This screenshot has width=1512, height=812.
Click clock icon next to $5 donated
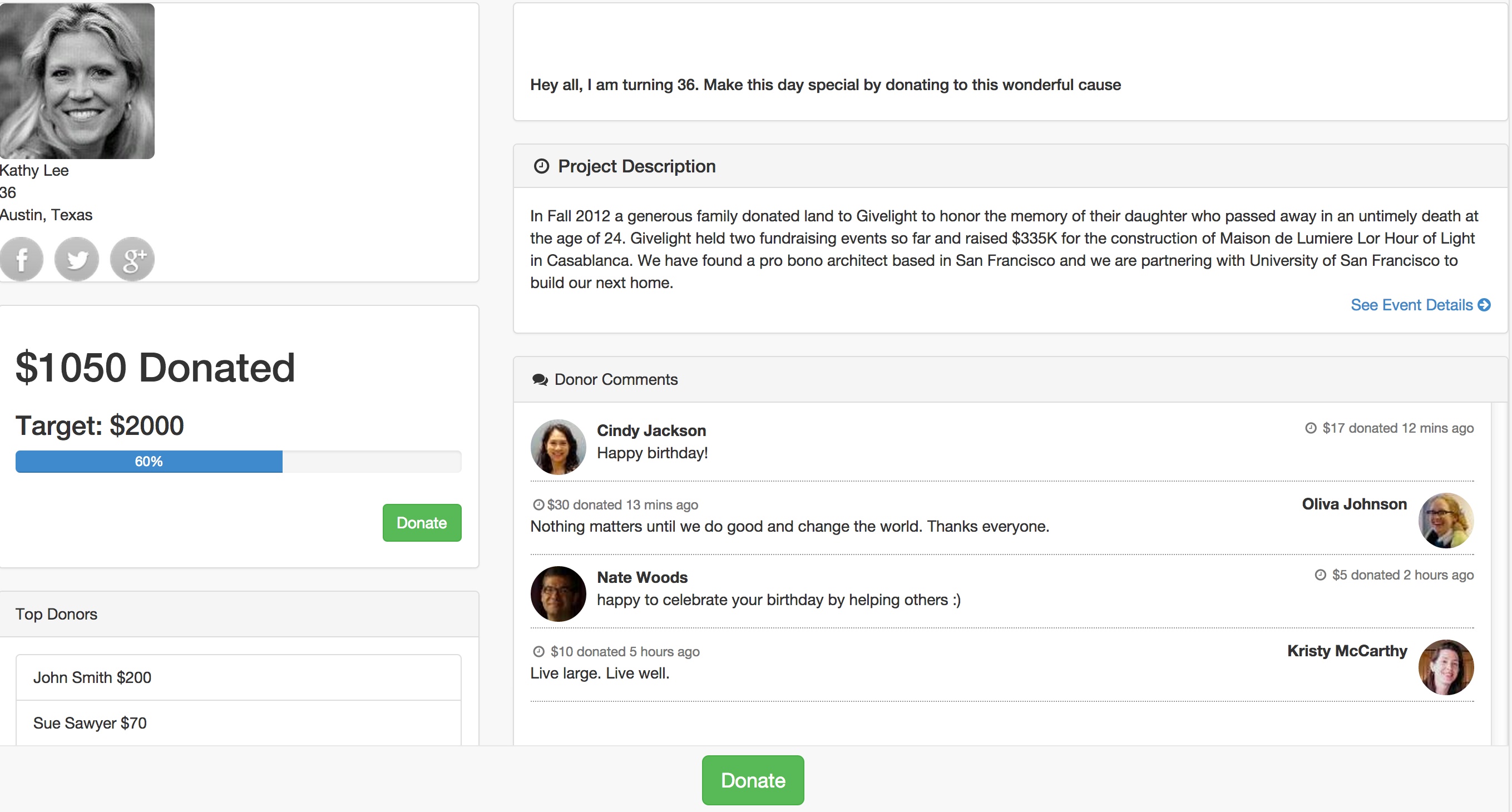[1320, 575]
